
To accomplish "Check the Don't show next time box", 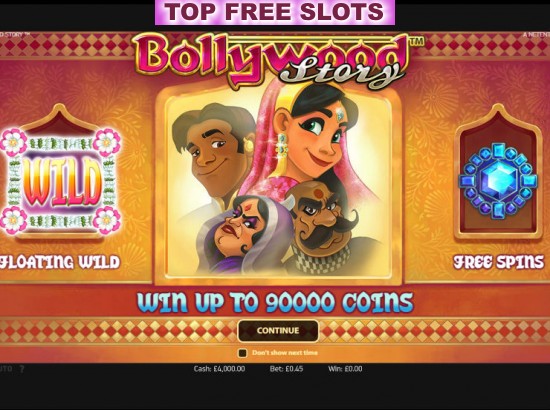I will coord(242,353).
